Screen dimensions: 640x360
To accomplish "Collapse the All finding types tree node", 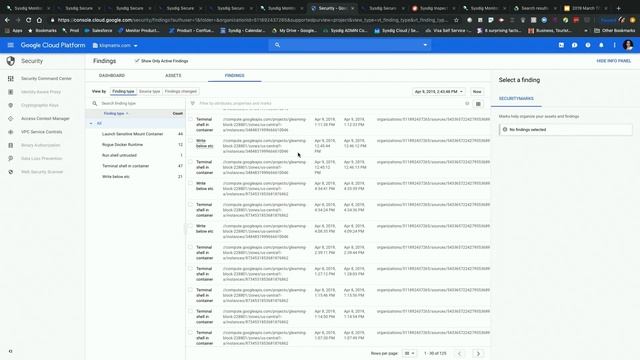I will [91, 123].
